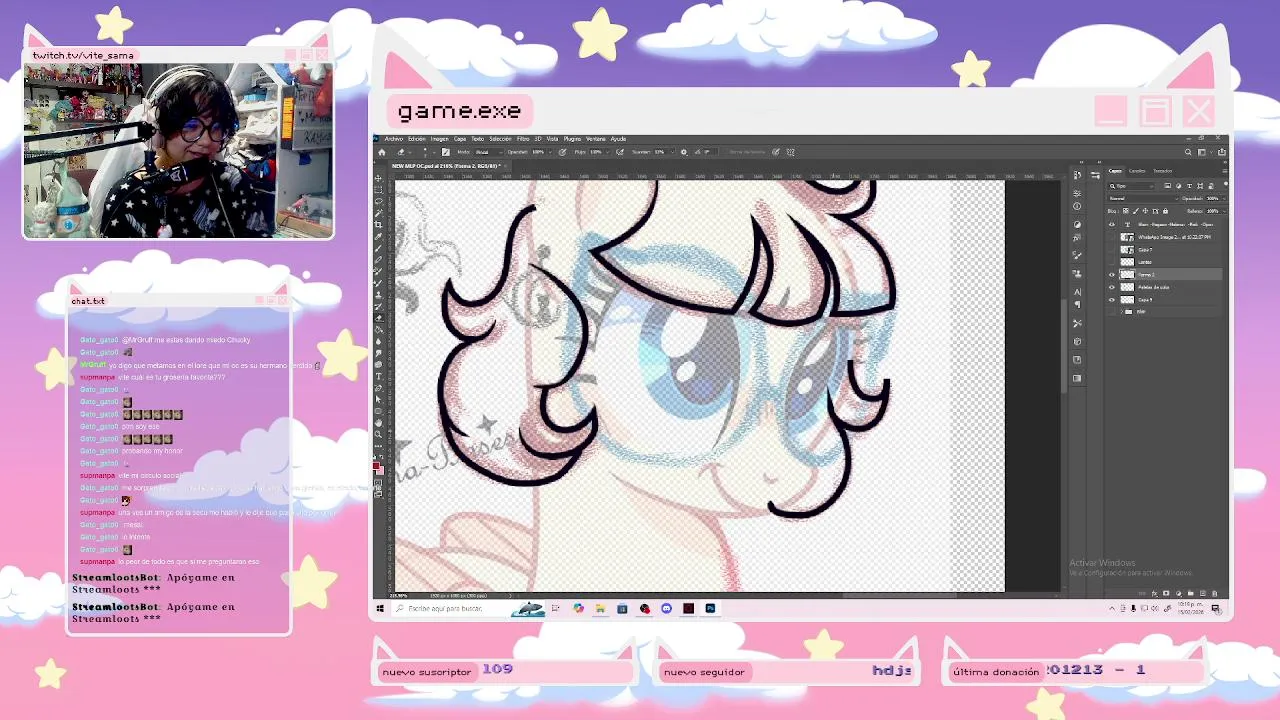The height and width of the screenshot is (720, 1280).
Task: Select the Zoom tool in toolbar
Action: [x=378, y=434]
